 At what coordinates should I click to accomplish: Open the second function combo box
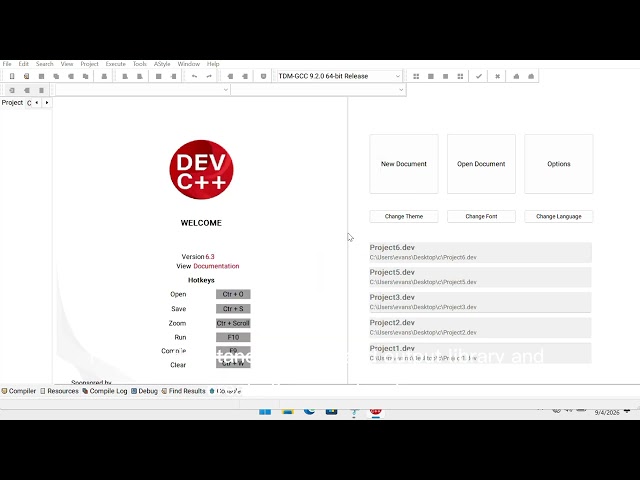click(x=318, y=90)
